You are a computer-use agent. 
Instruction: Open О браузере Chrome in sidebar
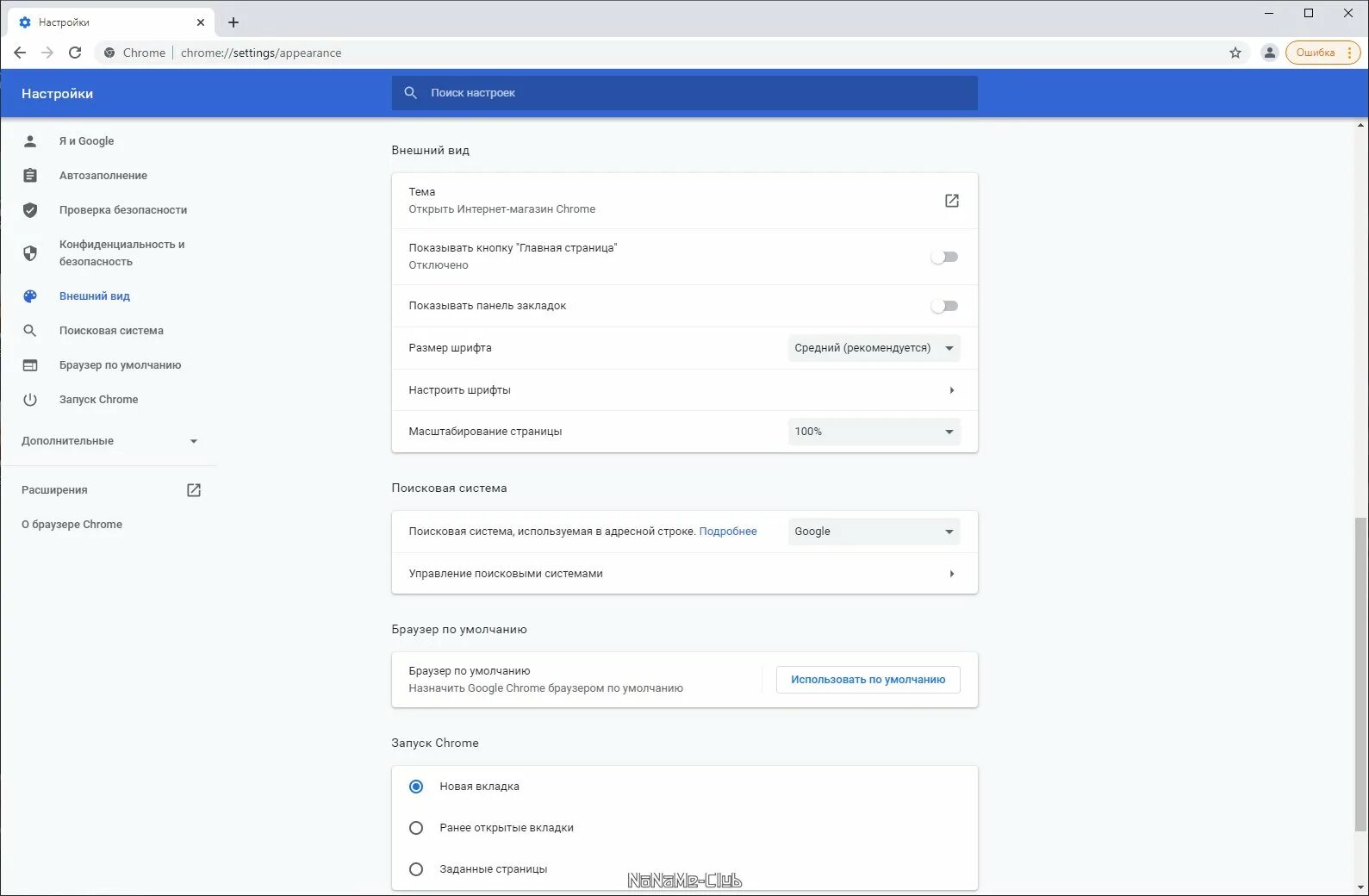(72, 525)
